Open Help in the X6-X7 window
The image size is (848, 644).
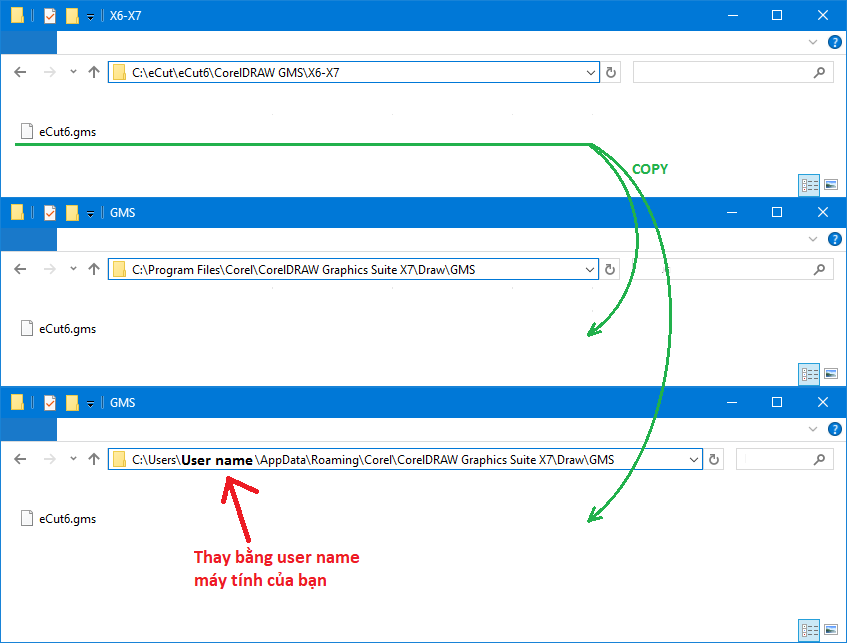tap(834, 42)
